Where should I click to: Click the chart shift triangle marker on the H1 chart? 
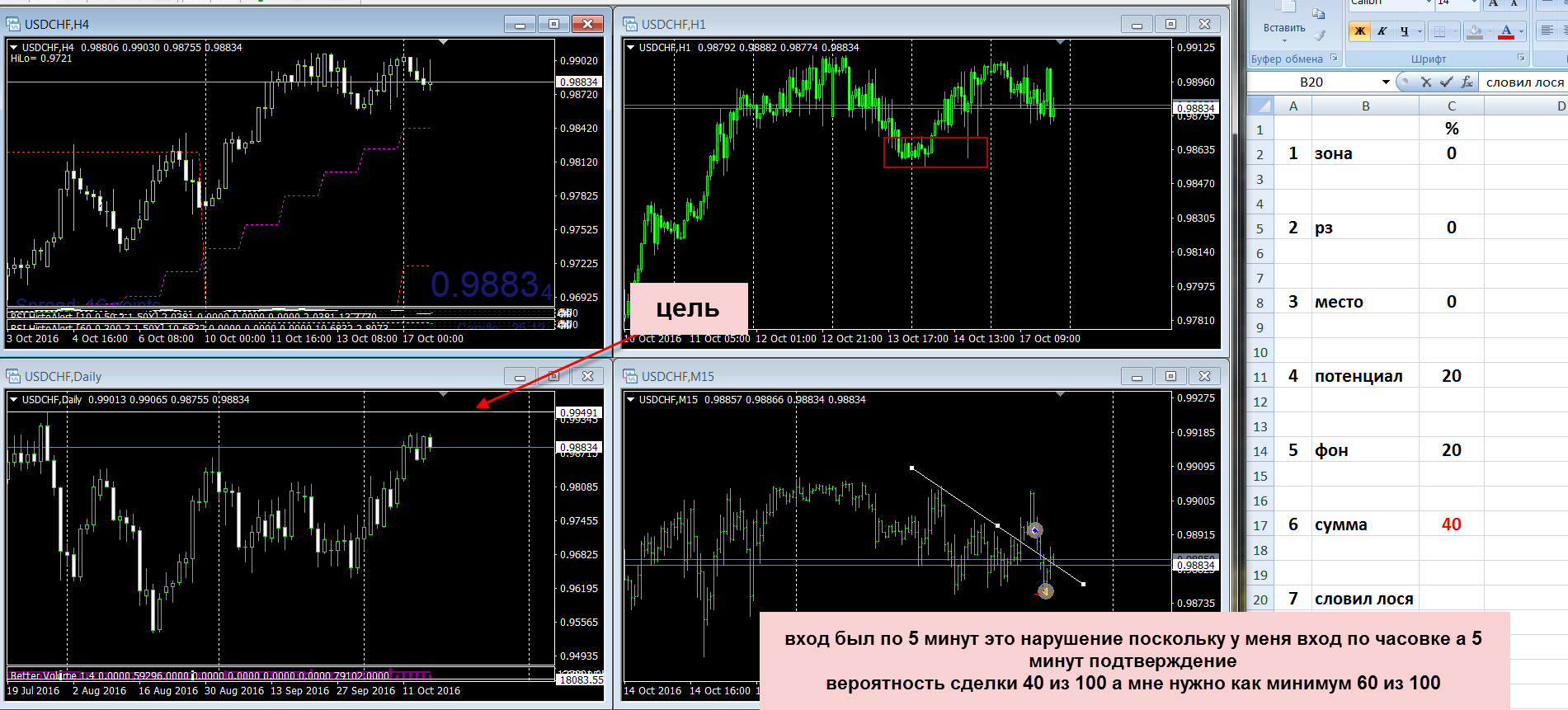point(1061,42)
